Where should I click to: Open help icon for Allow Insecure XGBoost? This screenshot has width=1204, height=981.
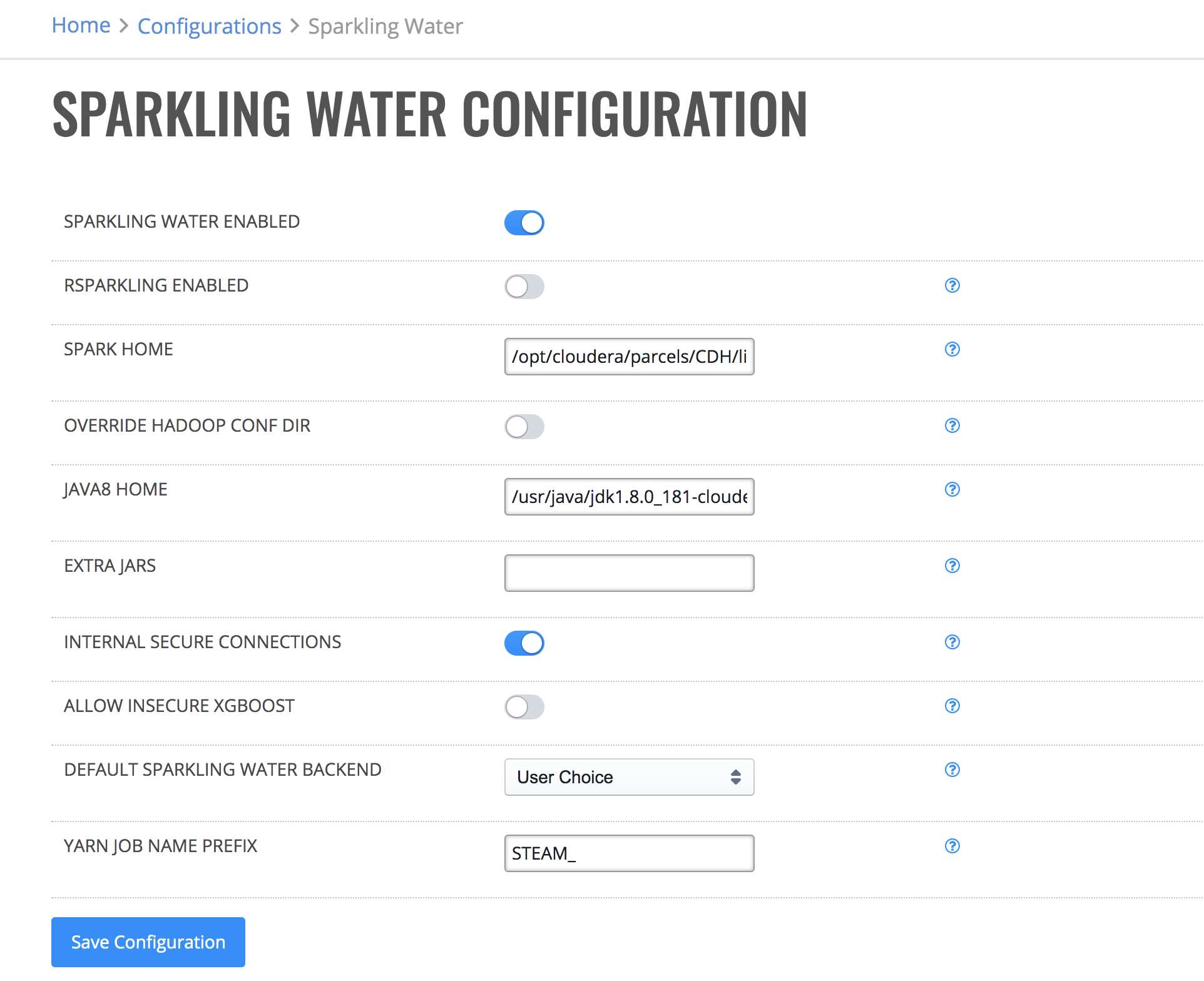pos(952,706)
